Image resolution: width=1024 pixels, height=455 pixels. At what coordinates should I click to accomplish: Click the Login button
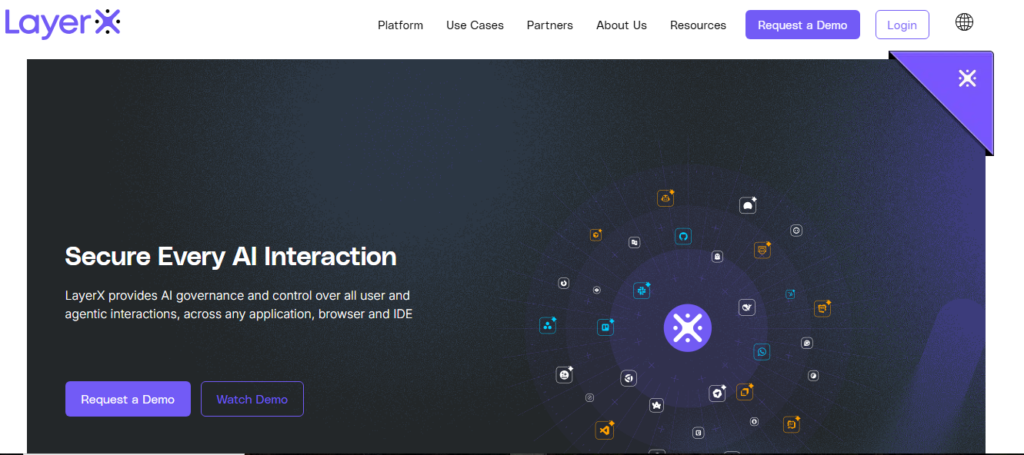pos(902,25)
